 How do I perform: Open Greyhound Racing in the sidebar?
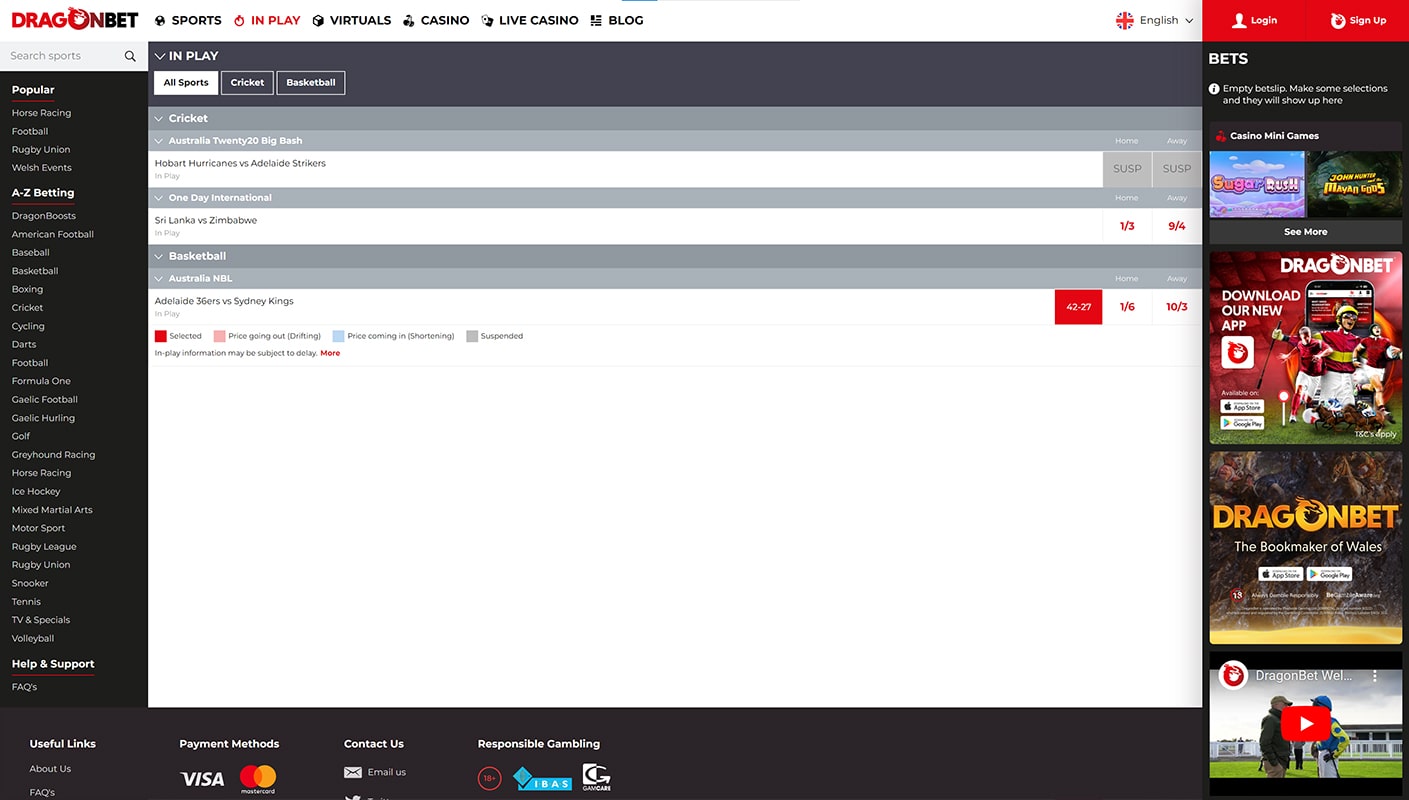point(54,455)
